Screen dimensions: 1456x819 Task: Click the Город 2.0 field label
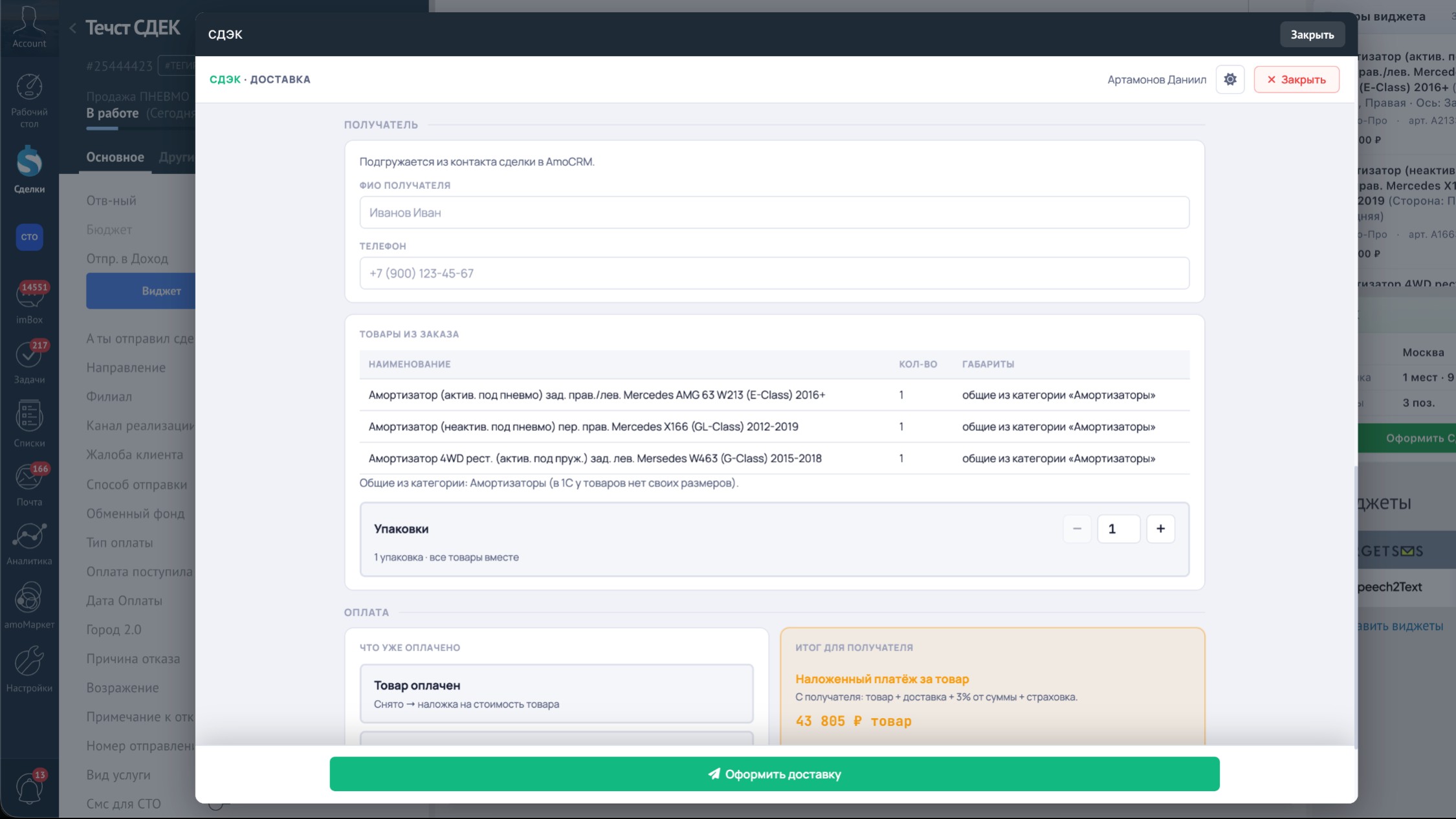click(114, 629)
